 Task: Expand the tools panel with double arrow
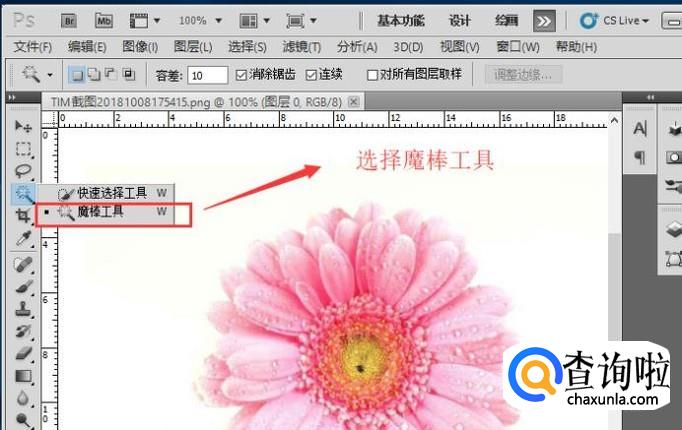(x=12, y=97)
